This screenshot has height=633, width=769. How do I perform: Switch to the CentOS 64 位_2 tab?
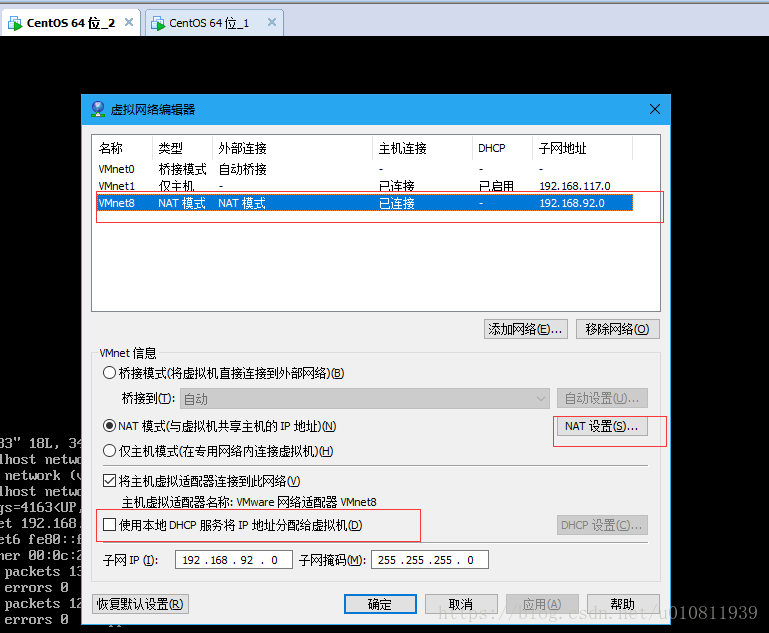coord(71,23)
